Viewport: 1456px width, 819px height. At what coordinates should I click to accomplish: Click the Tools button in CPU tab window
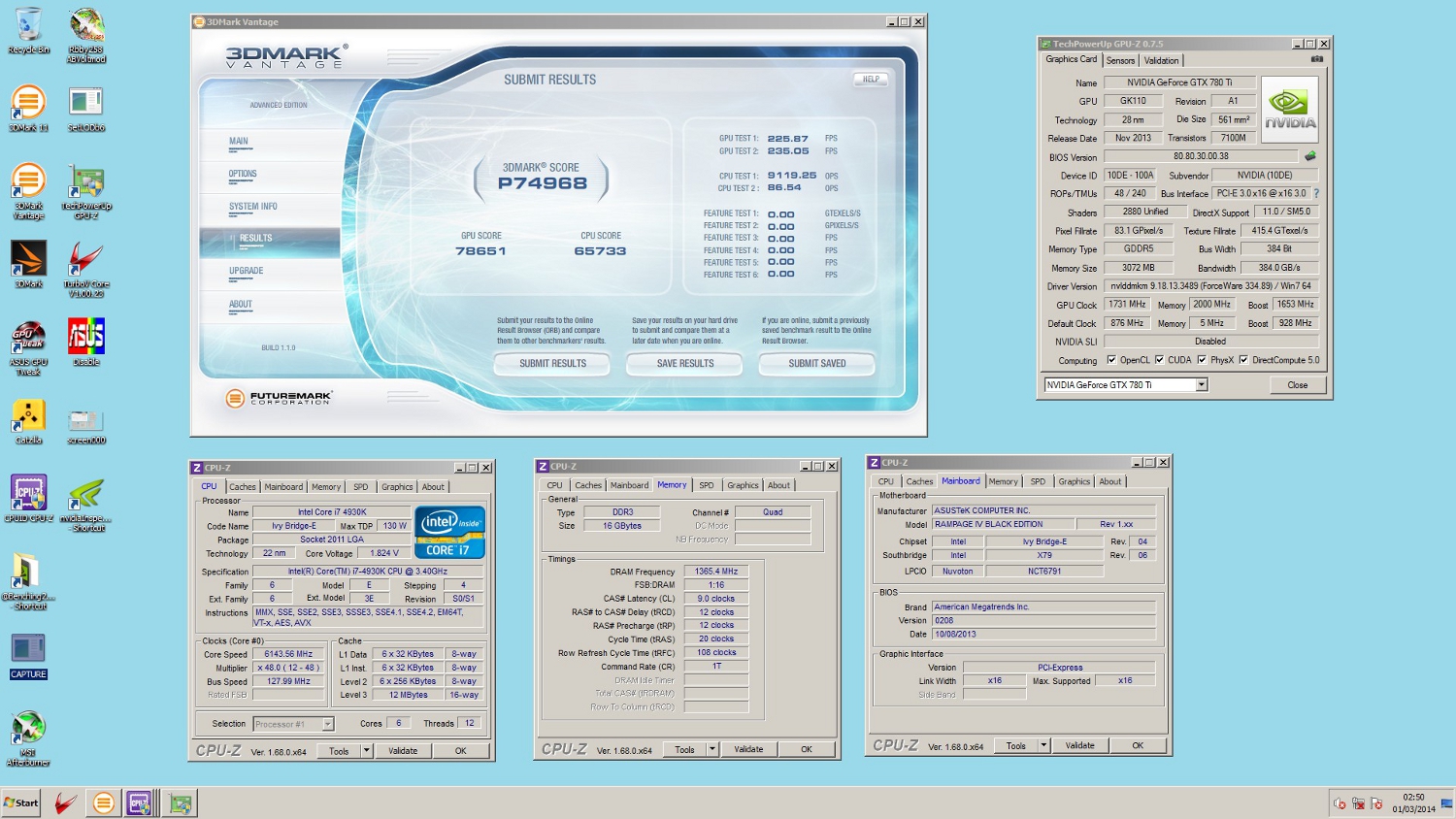[339, 750]
